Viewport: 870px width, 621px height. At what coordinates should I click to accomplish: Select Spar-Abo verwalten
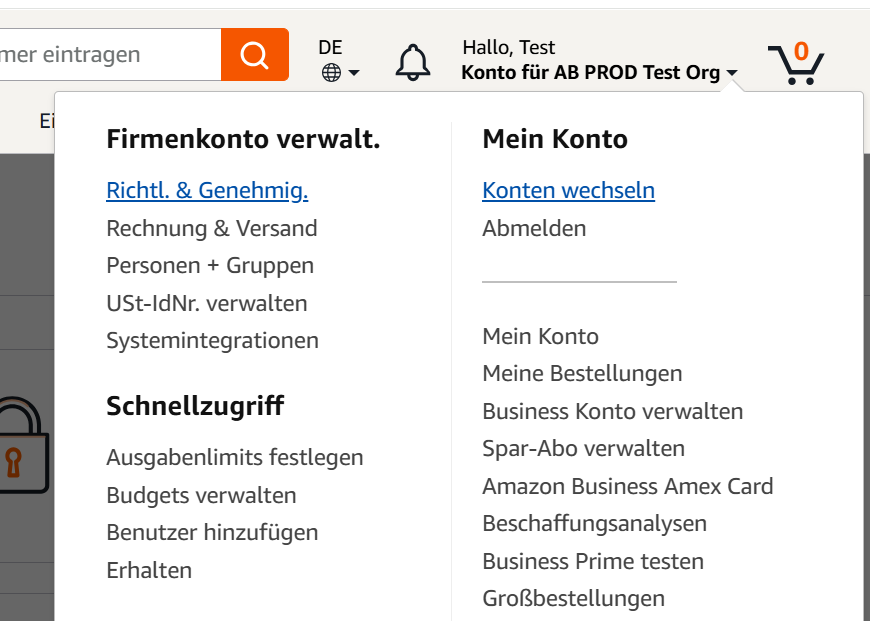(x=585, y=448)
